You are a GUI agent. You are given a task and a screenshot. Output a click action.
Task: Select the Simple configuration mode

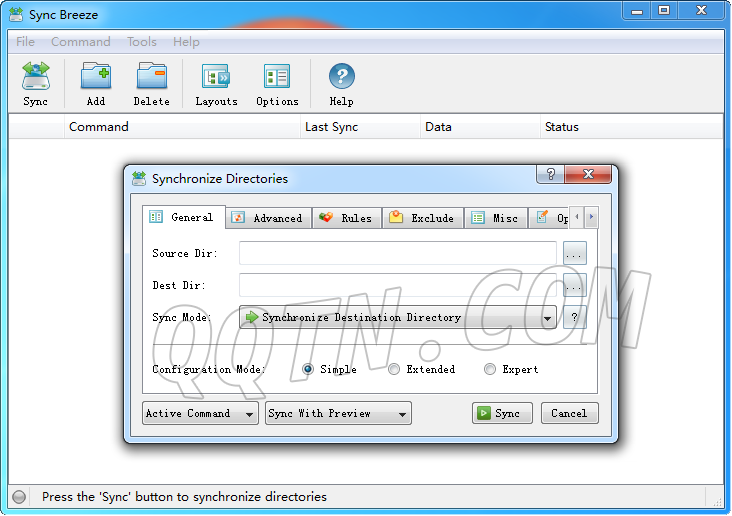[309, 370]
